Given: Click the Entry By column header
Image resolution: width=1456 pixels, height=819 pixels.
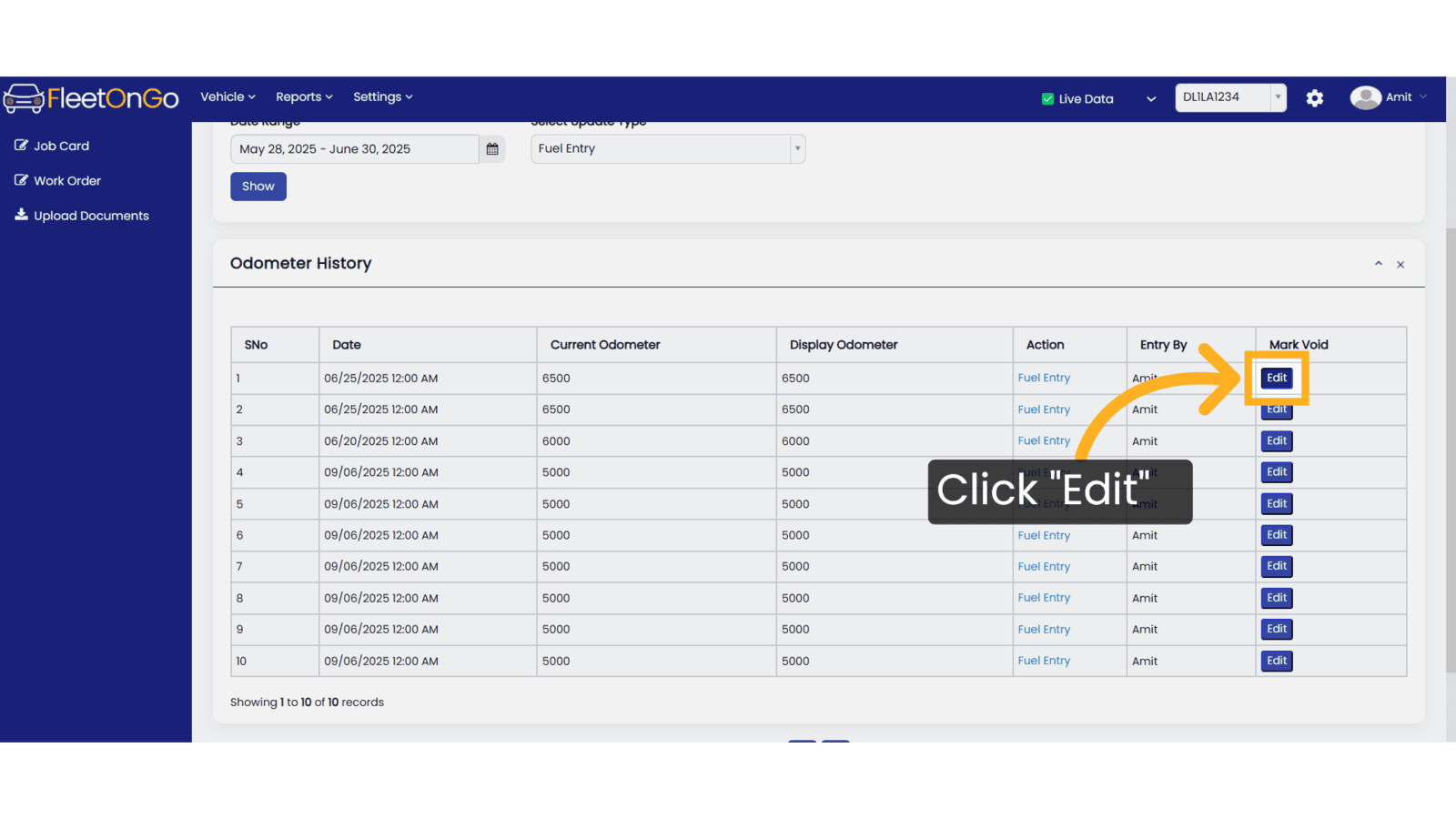Looking at the screenshot, I should [x=1191, y=345].
